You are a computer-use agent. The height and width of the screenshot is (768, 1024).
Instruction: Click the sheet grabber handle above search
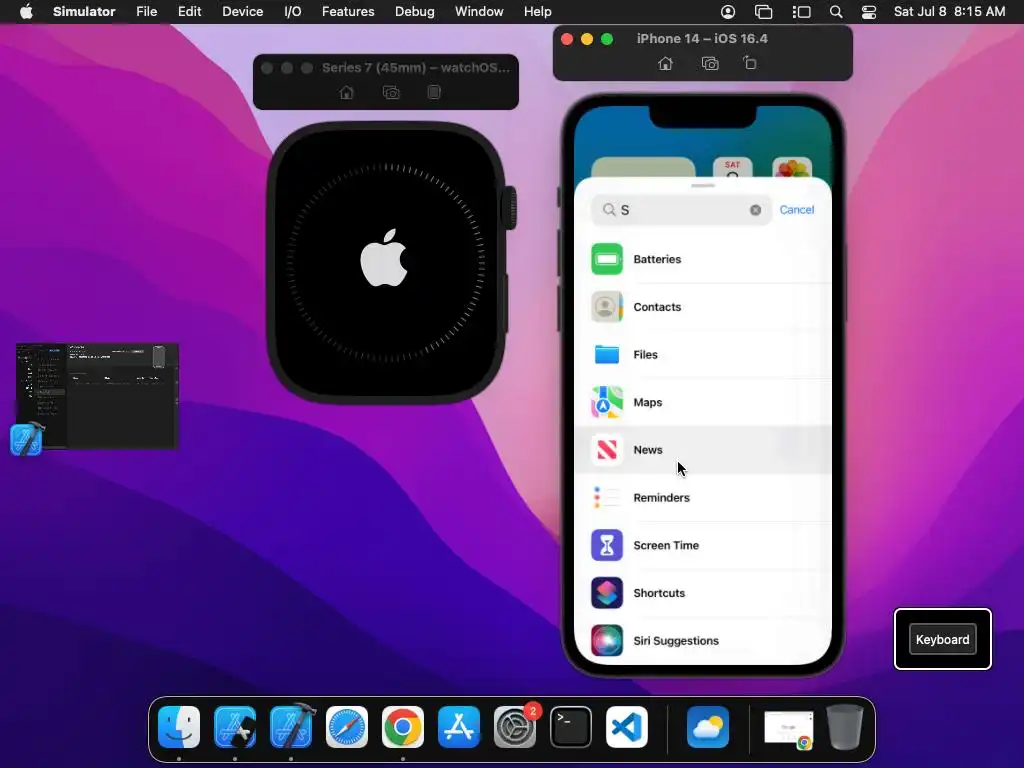(x=703, y=185)
